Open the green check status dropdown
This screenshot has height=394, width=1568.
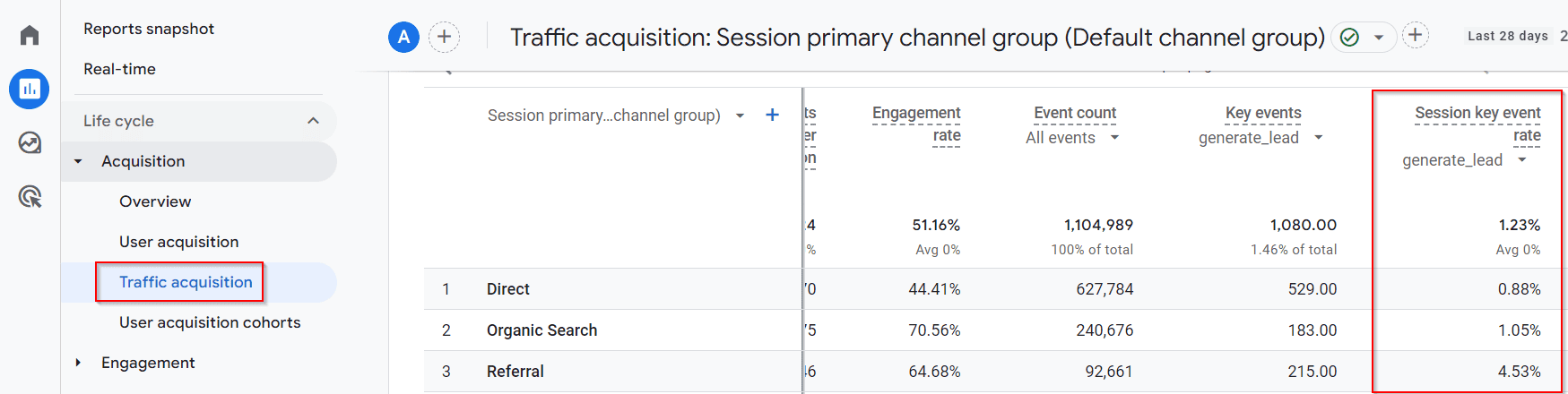click(1363, 37)
